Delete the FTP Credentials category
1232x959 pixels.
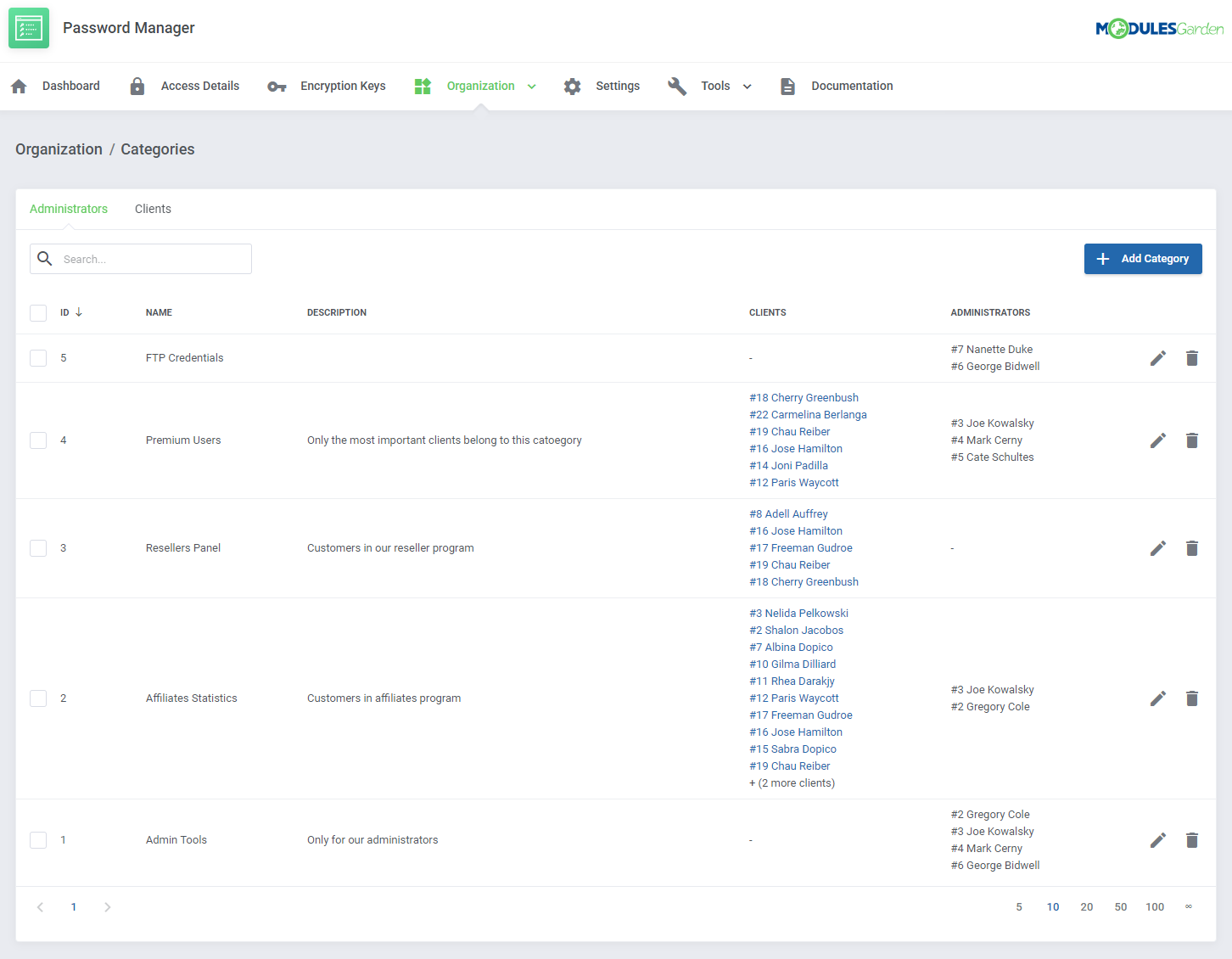click(x=1192, y=358)
